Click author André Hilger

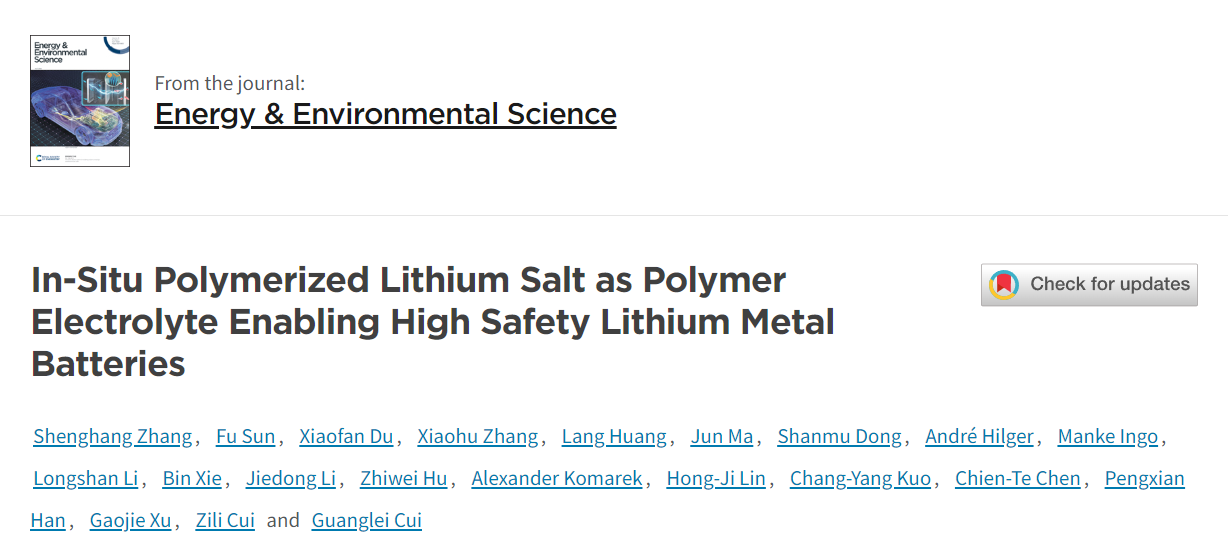tap(980, 436)
